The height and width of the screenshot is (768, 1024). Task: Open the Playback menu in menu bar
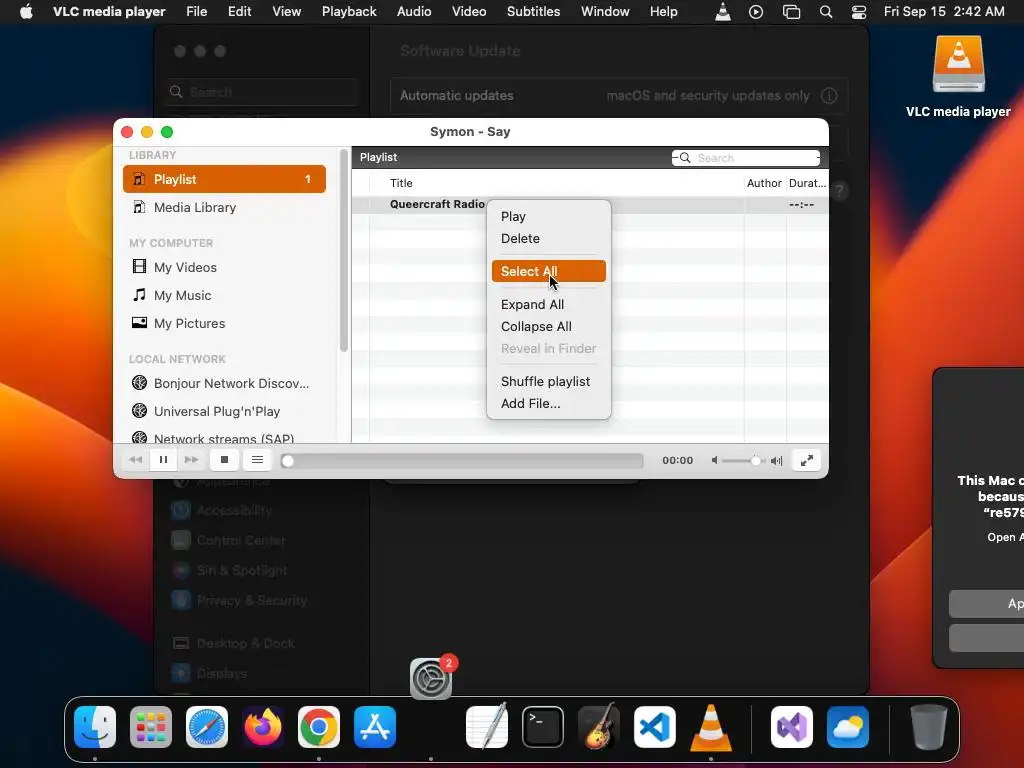349,12
